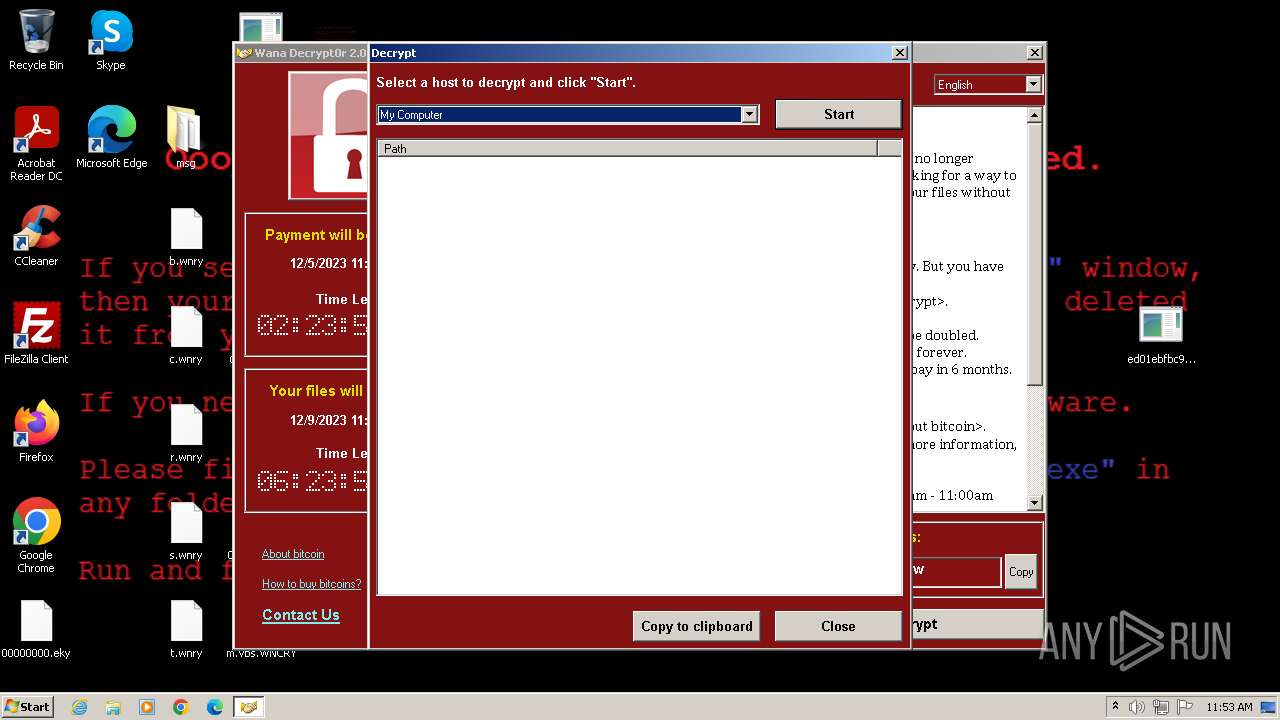Image resolution: width=1280 pixels, height=720 pixels.
Task: Show hidden system tray icons
Action: [x=1115, y=707]
